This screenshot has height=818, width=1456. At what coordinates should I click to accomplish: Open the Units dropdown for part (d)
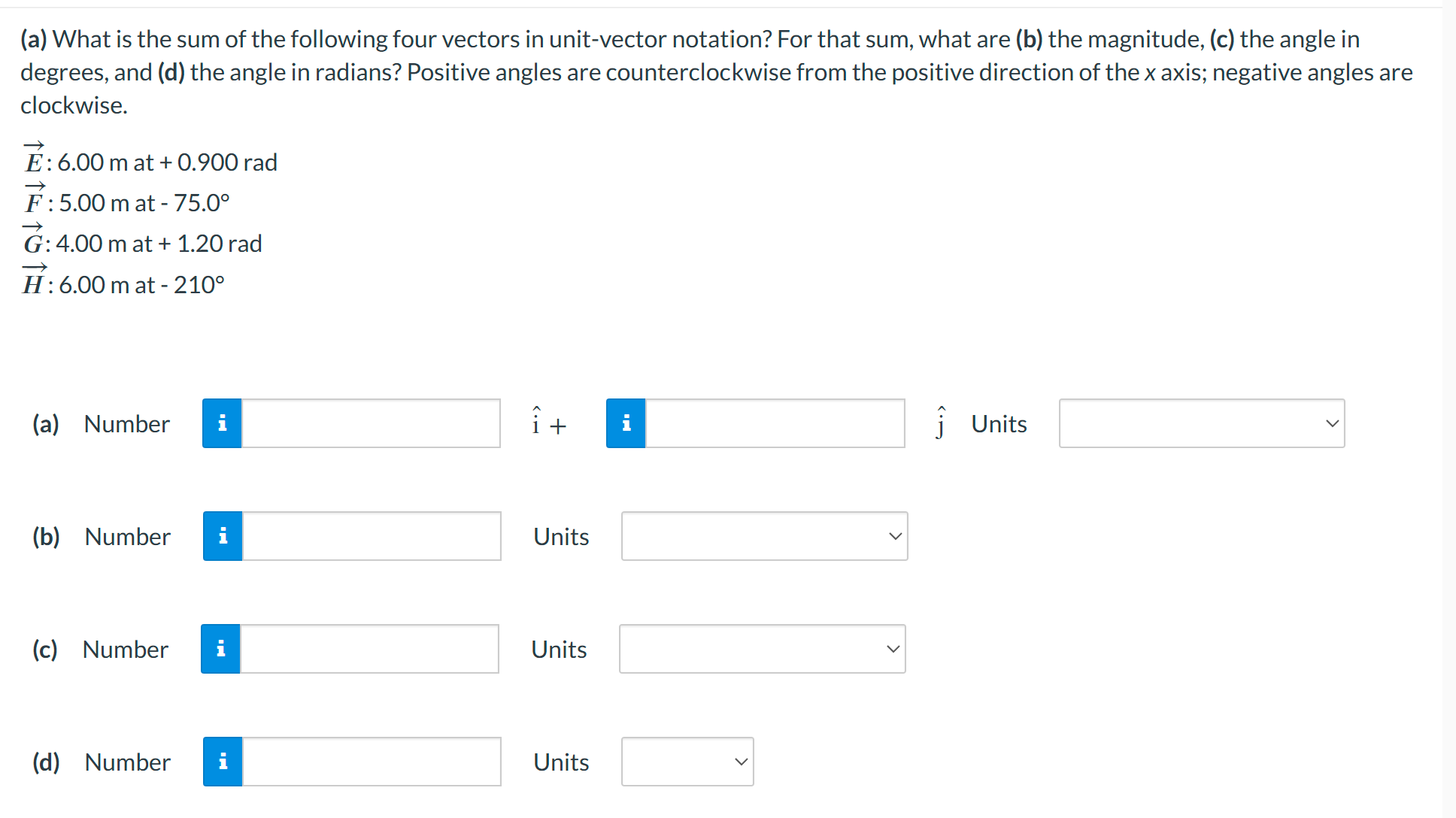[687, 762]
